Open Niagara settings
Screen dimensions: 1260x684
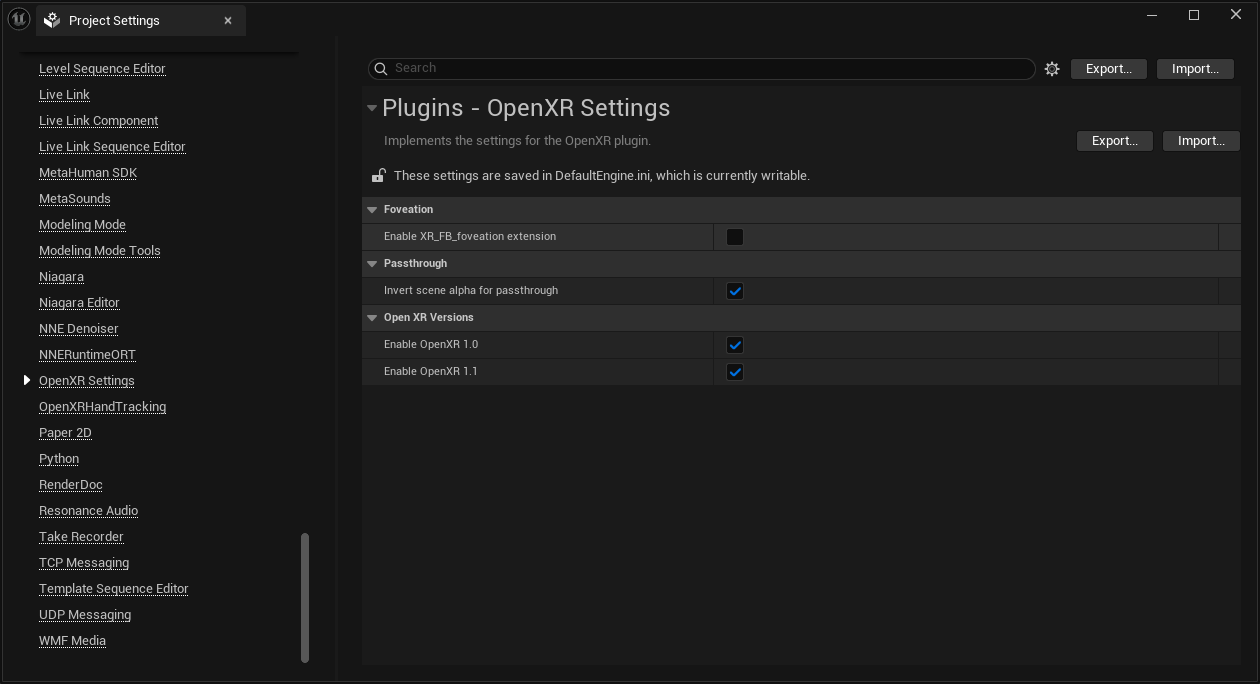point(61,277)
